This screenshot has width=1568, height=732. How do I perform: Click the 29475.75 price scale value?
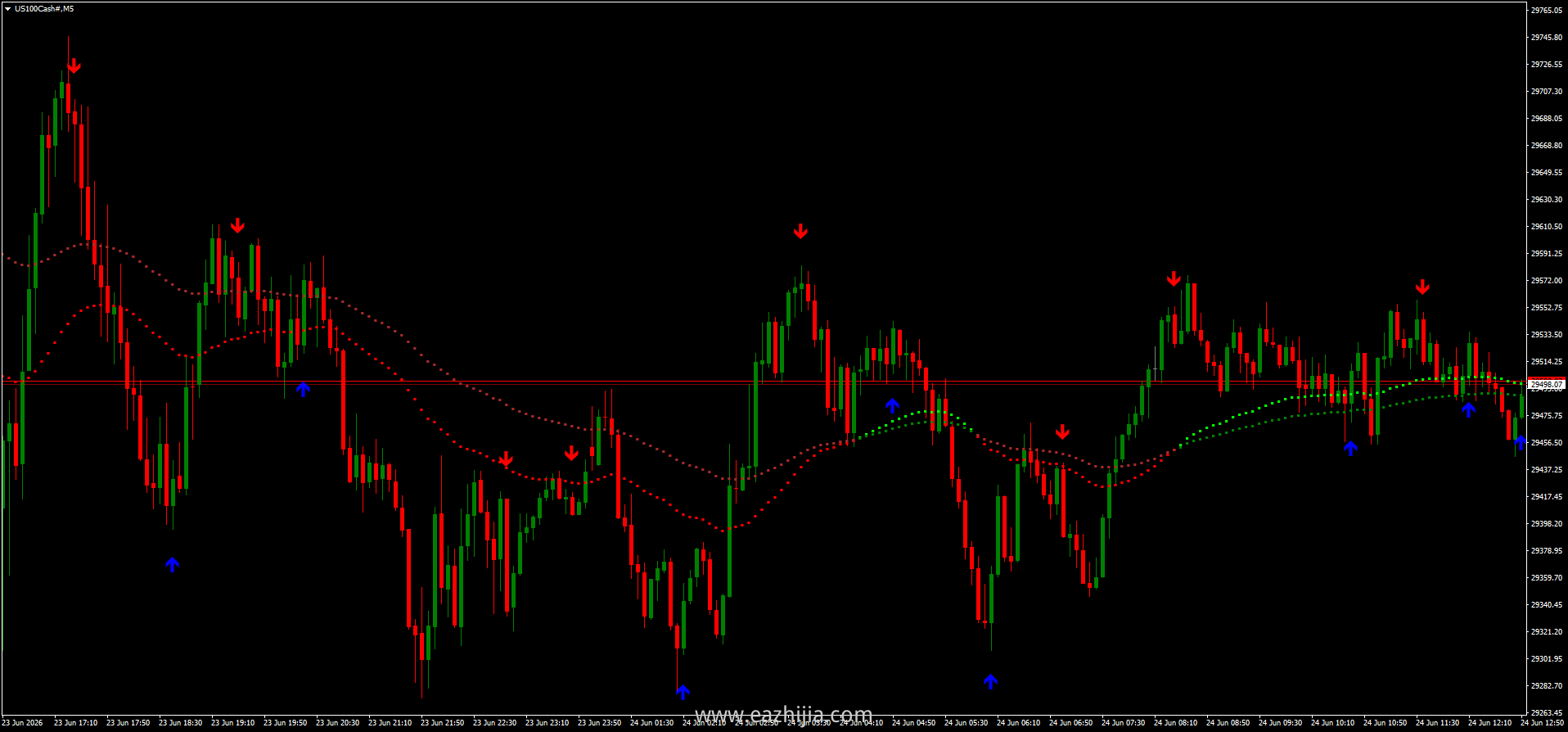pos(1547,415)
